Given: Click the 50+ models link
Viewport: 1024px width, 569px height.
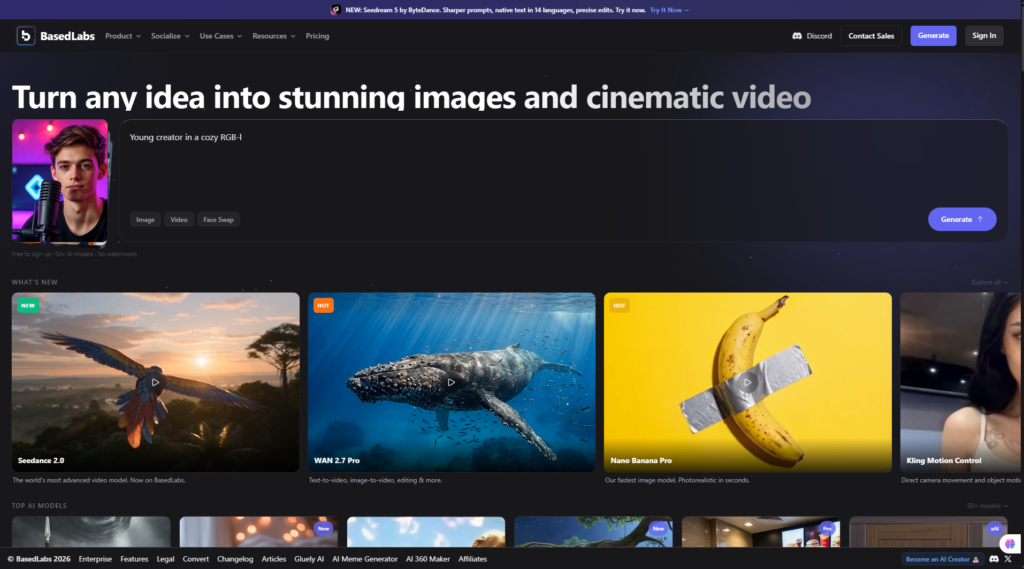Looking at the screenshot, I should click(x=987, y=506).
